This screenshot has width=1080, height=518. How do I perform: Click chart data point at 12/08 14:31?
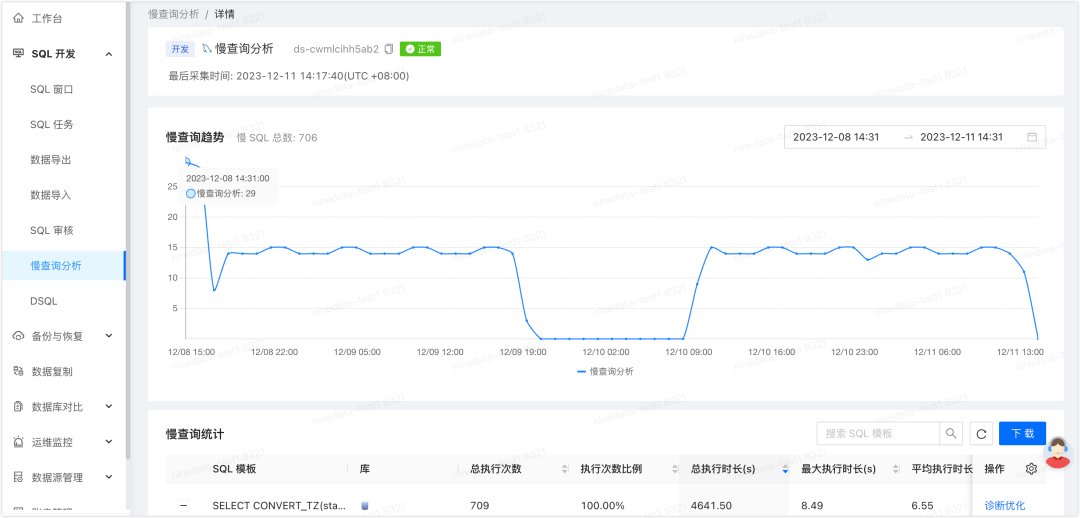(x=188, y=160)
